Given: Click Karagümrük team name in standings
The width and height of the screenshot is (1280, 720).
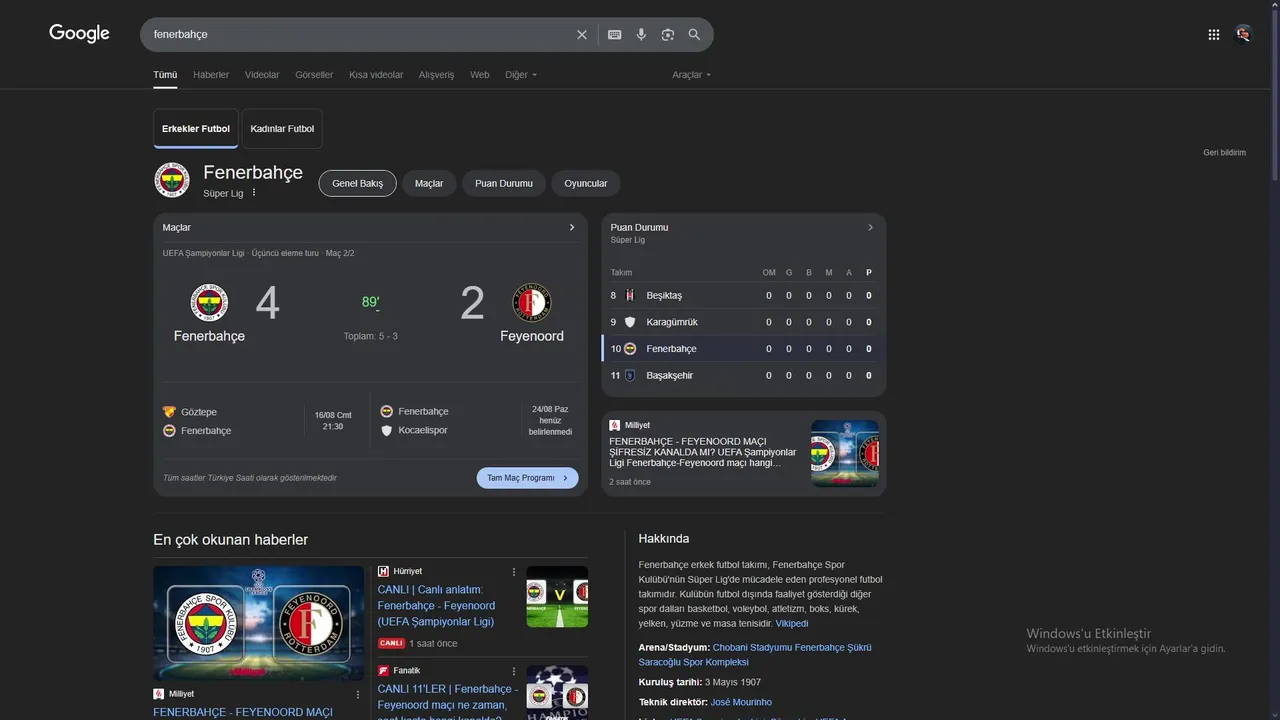Looking at the screenshot, I should 672,322.
